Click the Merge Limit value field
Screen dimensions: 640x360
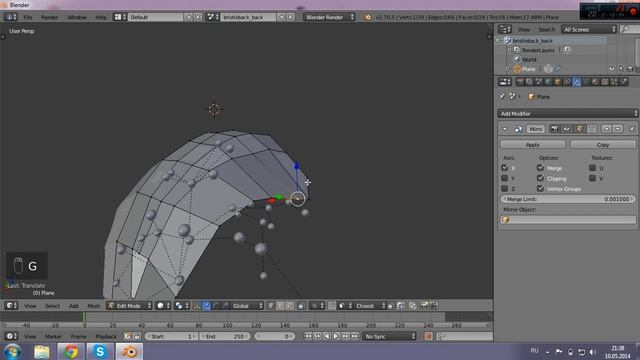pos(568,199)
